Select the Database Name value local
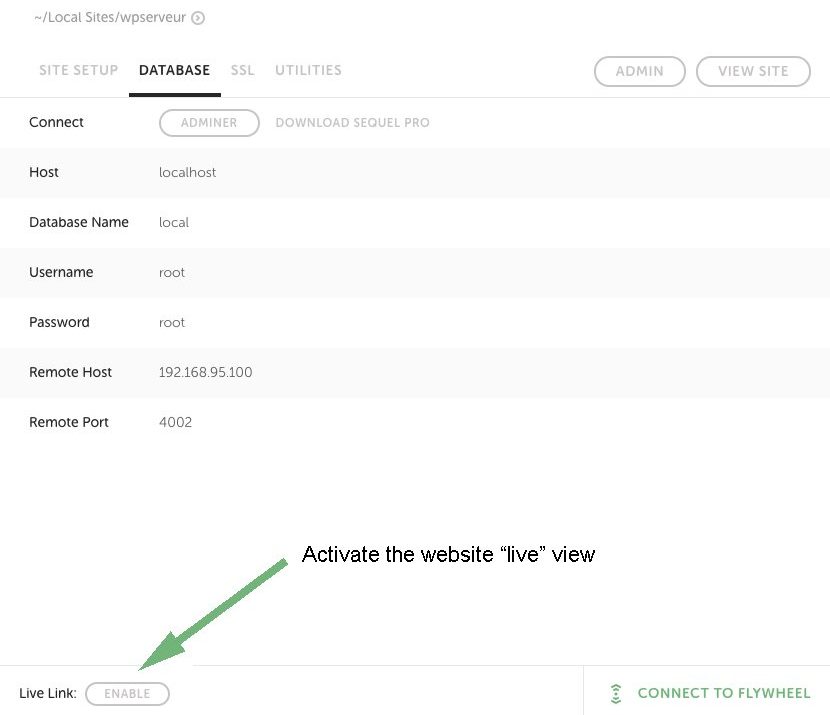Screen dimensions: 830x715 pyautogui.click(x=174, y=223)
